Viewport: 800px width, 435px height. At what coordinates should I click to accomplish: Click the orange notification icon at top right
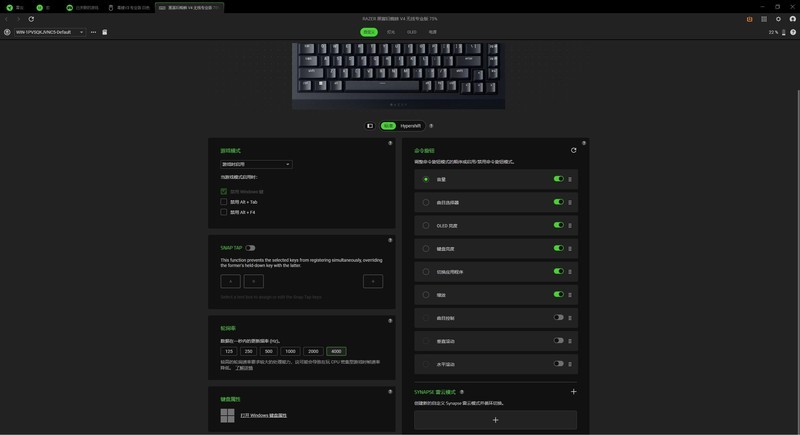(749, 19)
